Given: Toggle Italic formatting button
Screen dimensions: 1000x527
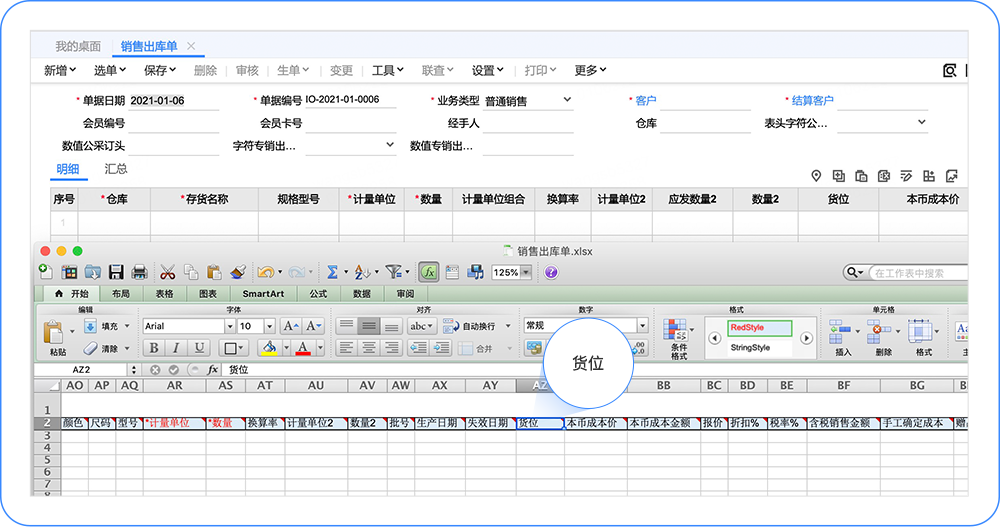Looking at the screenshot, I should tap(177, 348).
